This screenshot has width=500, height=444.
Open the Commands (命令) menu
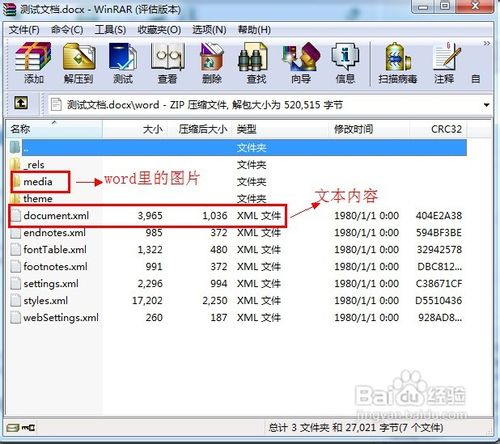67,30
